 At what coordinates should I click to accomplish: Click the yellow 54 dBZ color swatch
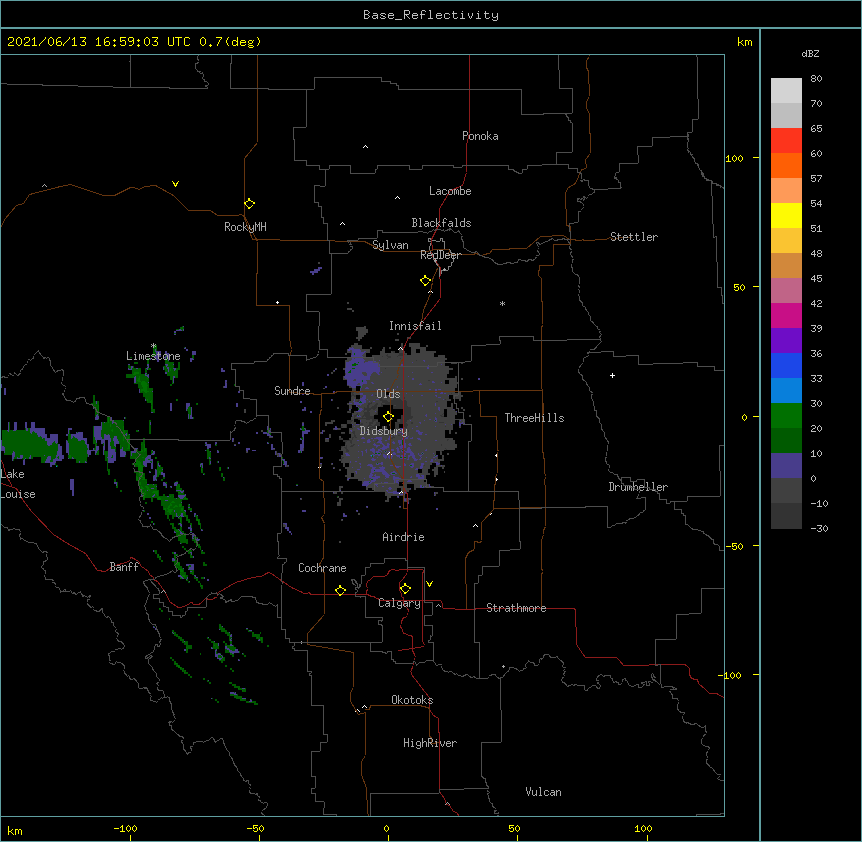click(x=786, y=215)
